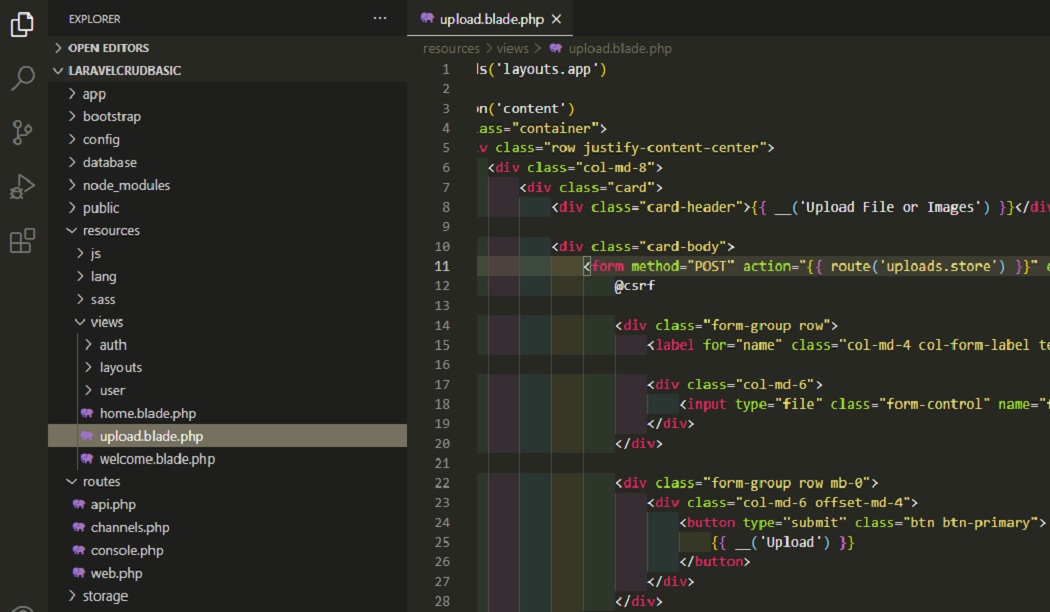Open the Search view in activity bar

22,78
